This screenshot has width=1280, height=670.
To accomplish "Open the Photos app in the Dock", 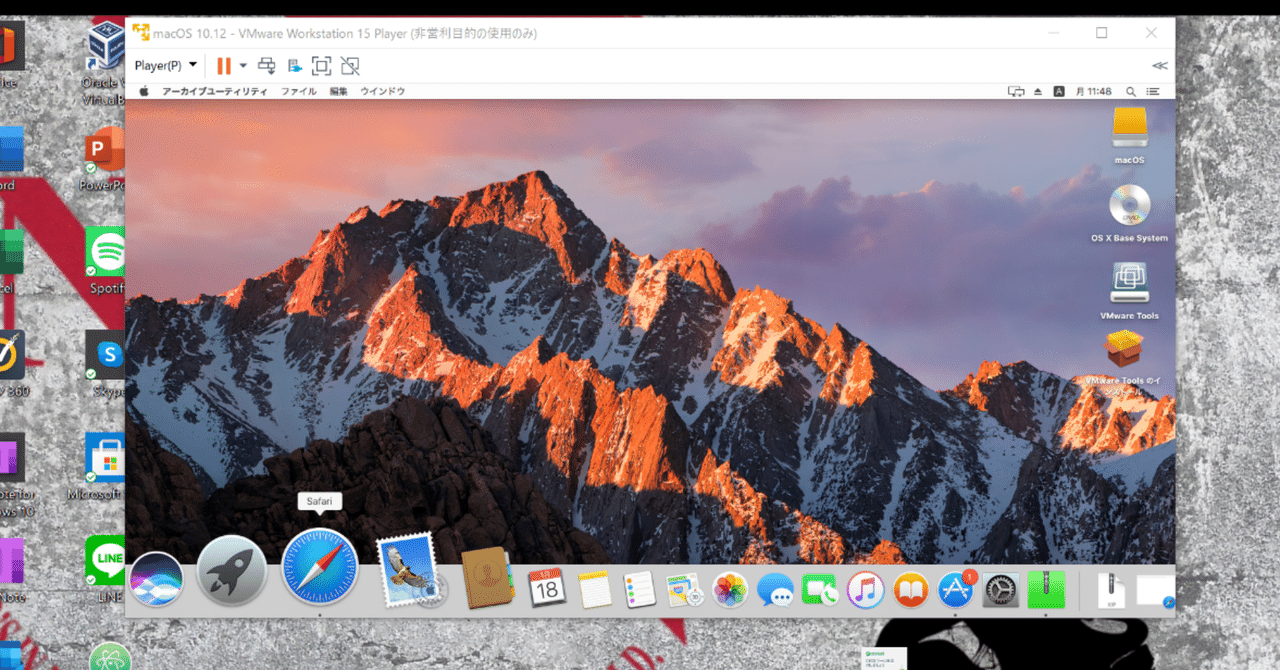I will tap(730, 590).
